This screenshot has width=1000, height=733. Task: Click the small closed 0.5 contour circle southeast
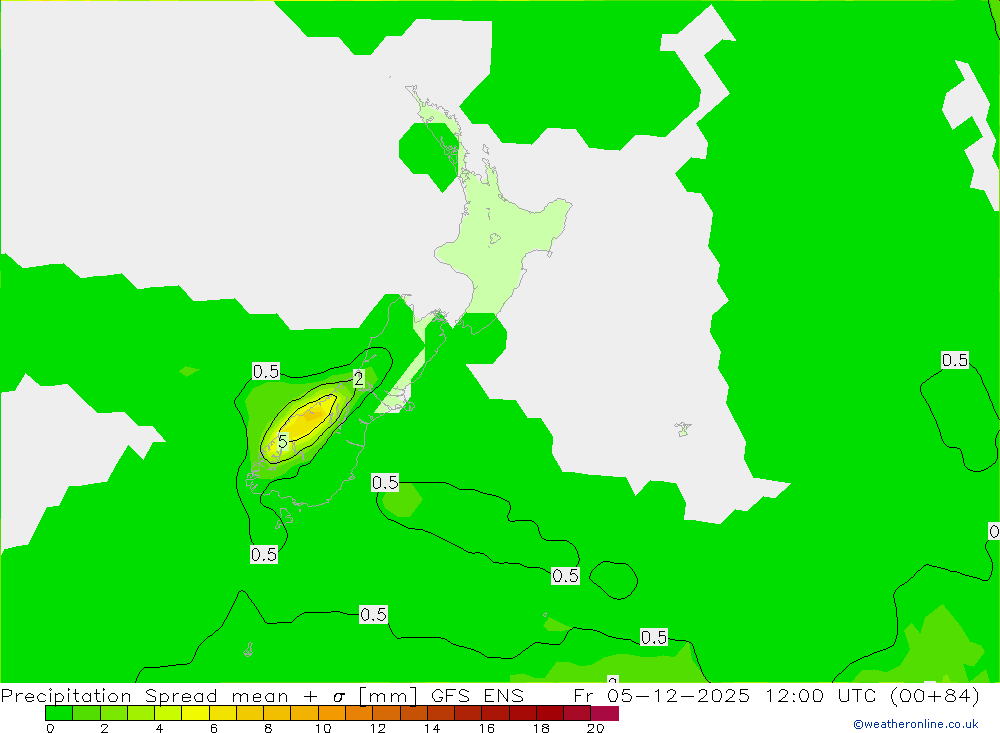click(614, 581)
